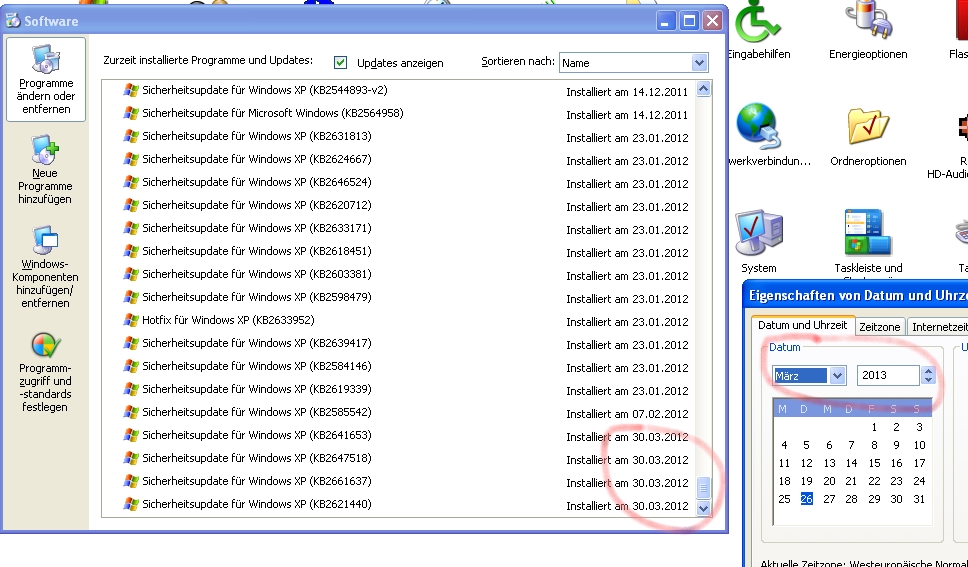Image resolution: width=968 pixels, height=567 pixels.
Task: Click icon of update KB2618451
Action: [x=131, y=251]
